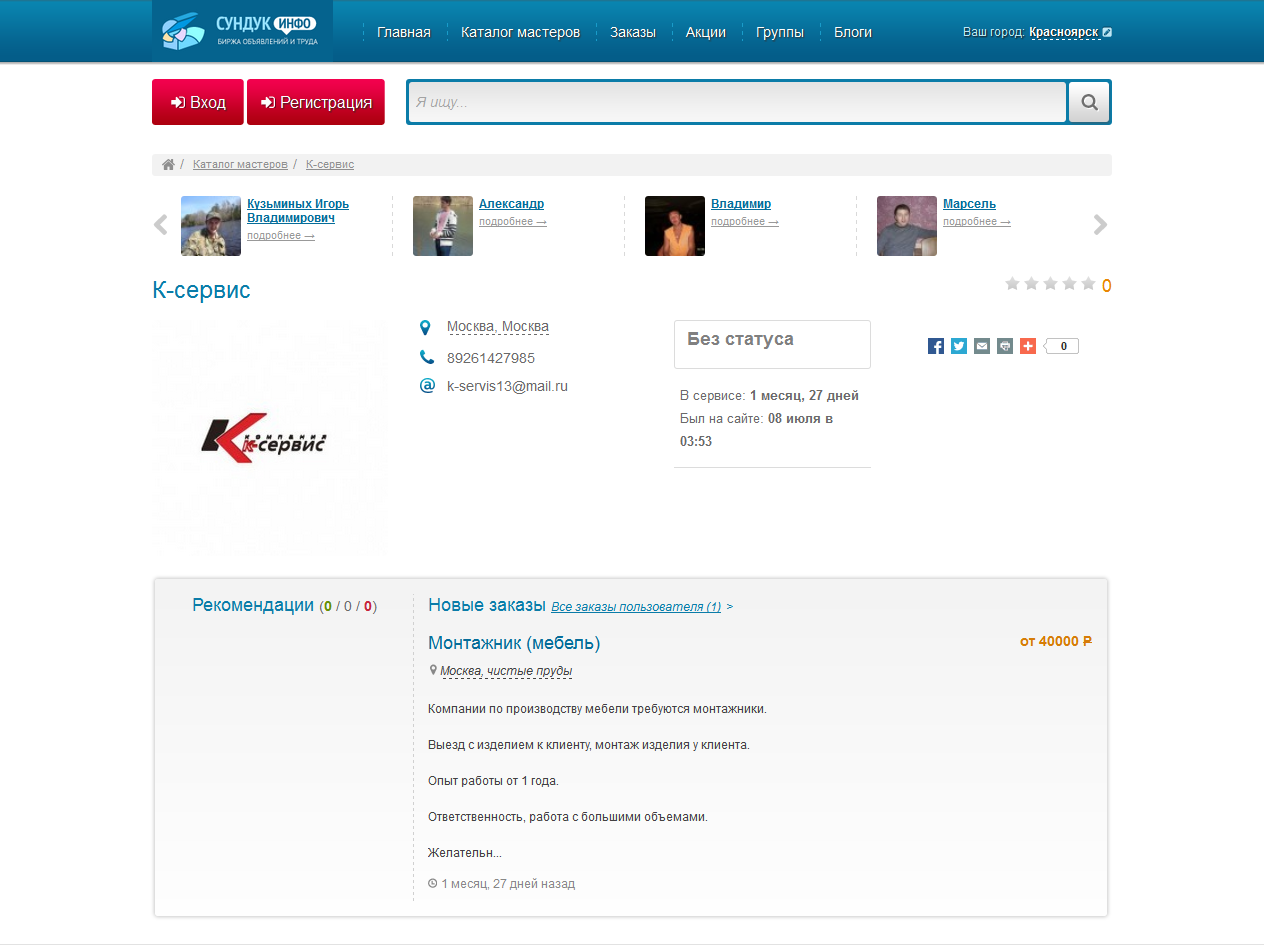Open Владимир profile link
This screenshot has width=1264, height=948.
[741, 204]
